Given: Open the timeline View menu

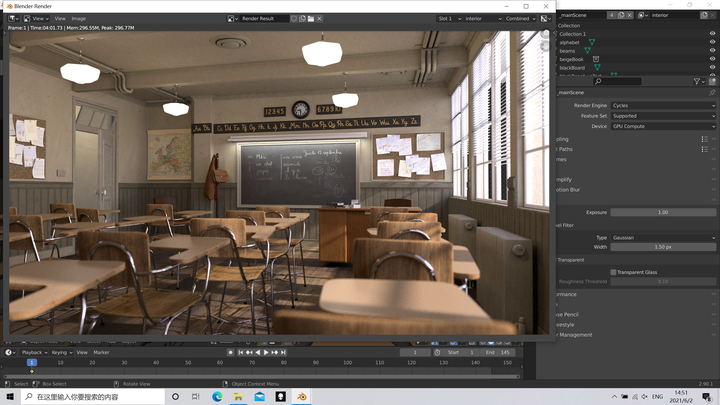Looking at the screenshot, I should pos(82,353).
